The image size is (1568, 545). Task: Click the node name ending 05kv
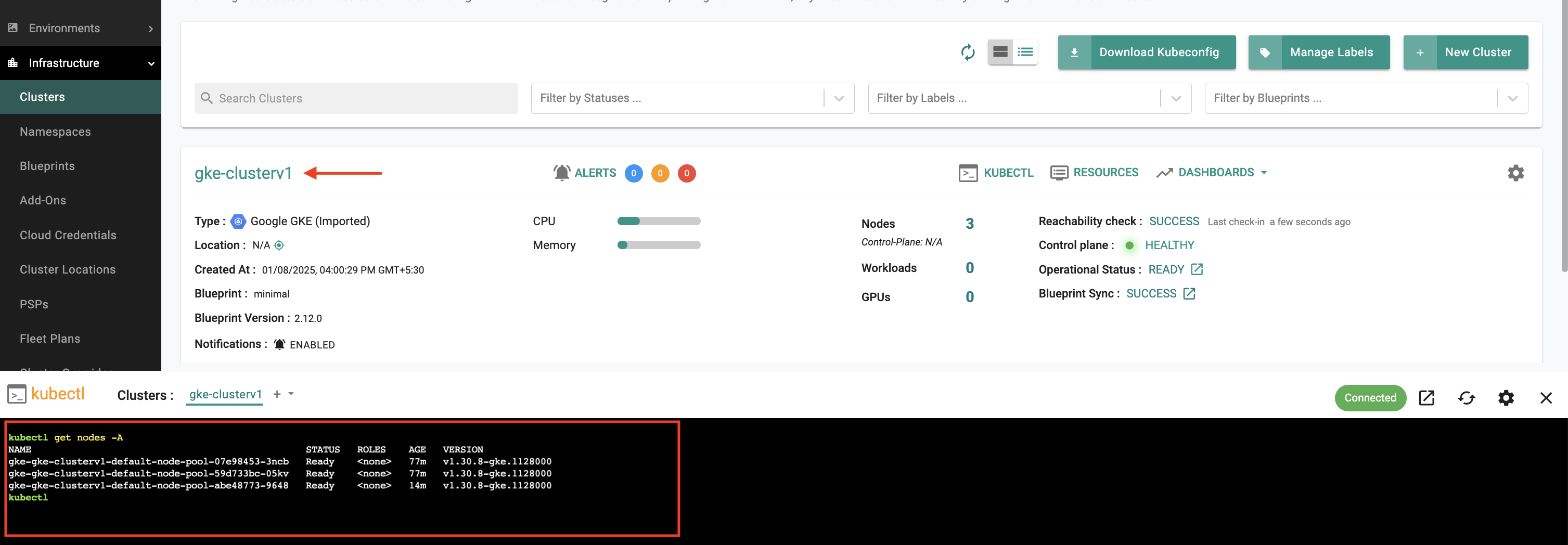click(x=148, y=473)
